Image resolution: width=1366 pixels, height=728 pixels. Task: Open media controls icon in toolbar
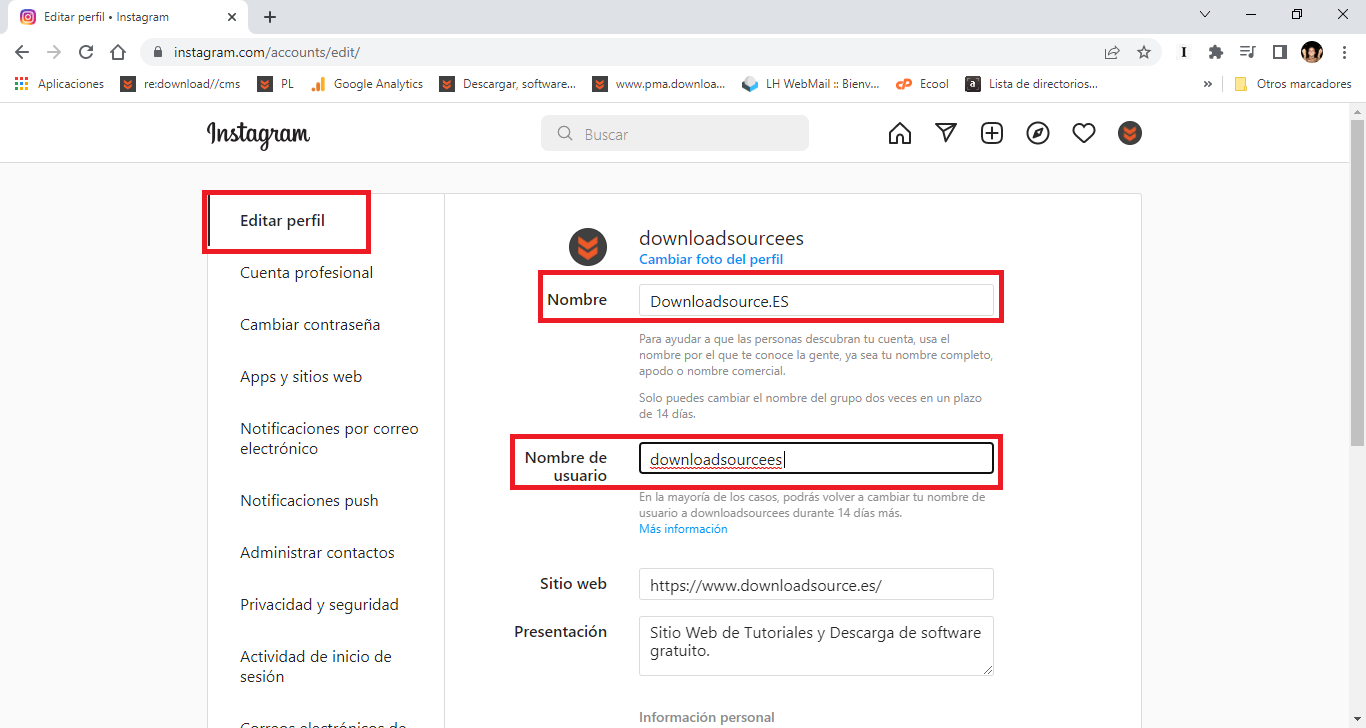[x=1247, y=52]
